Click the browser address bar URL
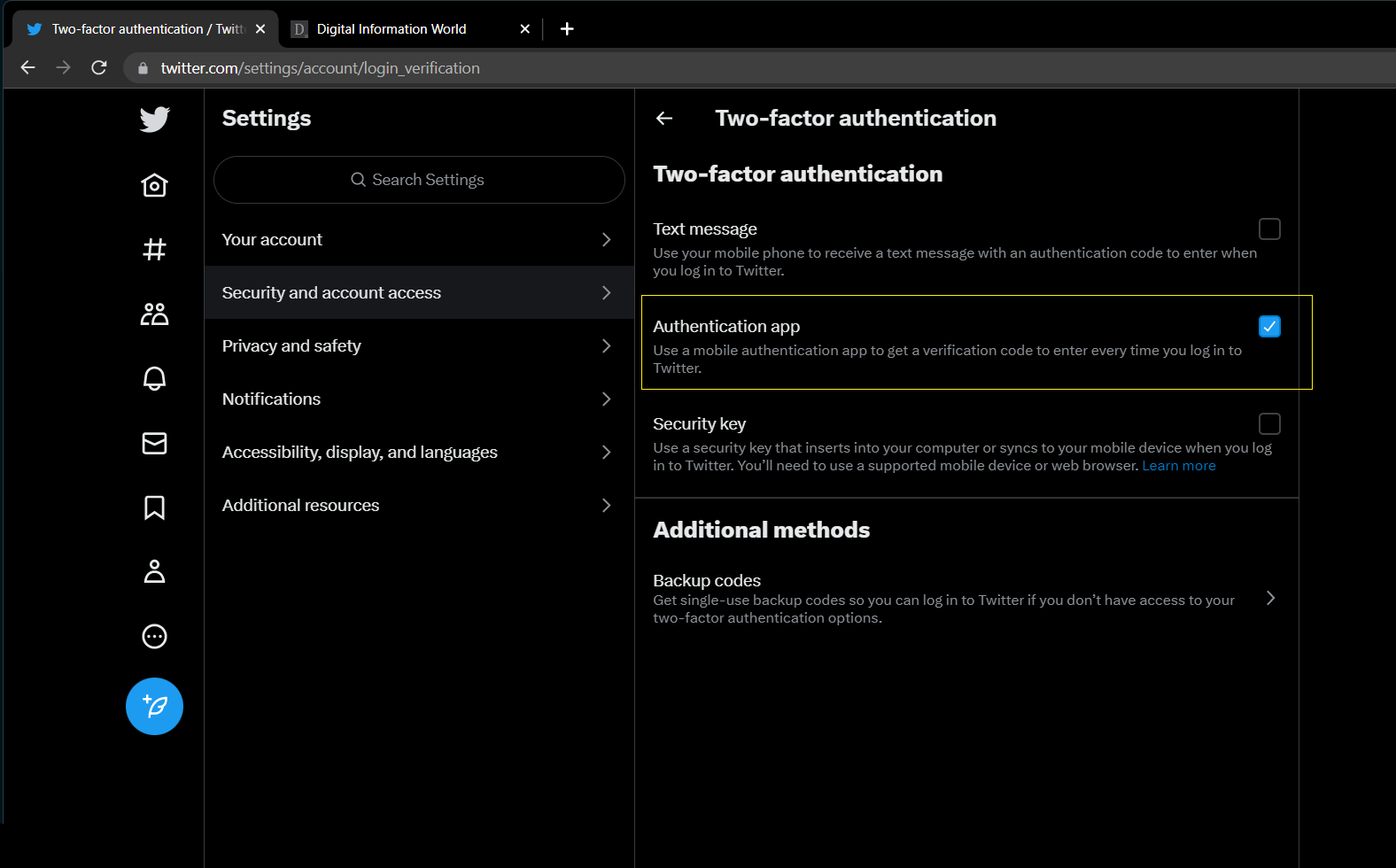Viewport: 1396px width, 868px height. [x=321, y=68]
